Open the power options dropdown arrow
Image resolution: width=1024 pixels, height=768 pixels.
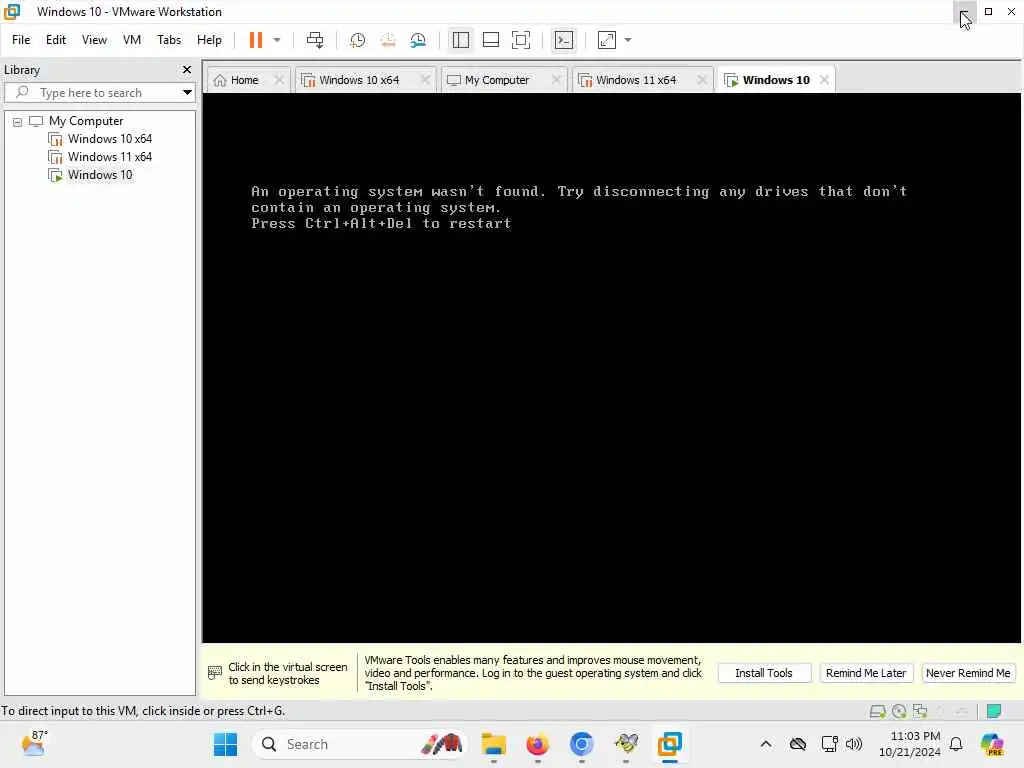click(277, 40)
